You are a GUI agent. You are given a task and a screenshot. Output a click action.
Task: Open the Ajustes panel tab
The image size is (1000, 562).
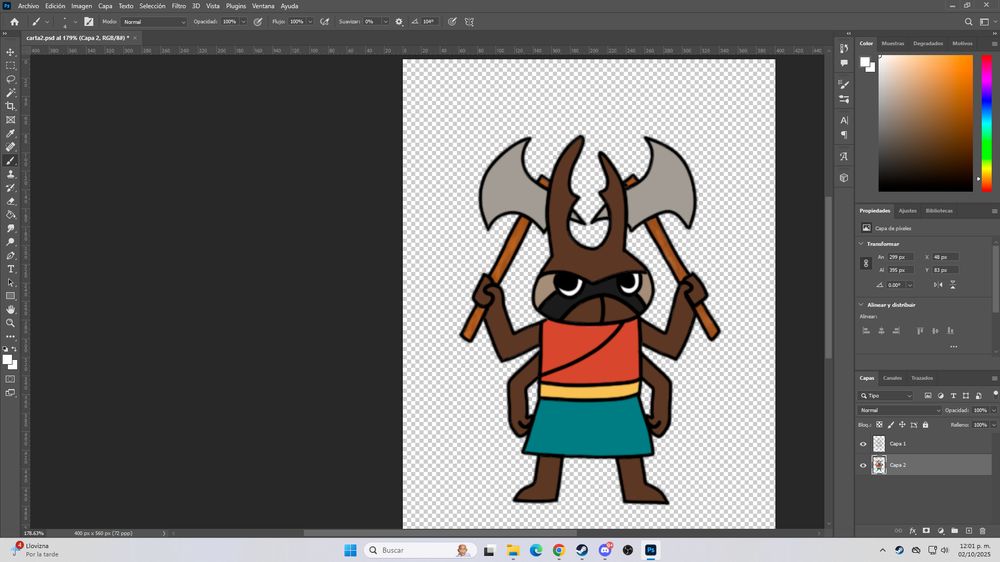click(x=907, y=211)
